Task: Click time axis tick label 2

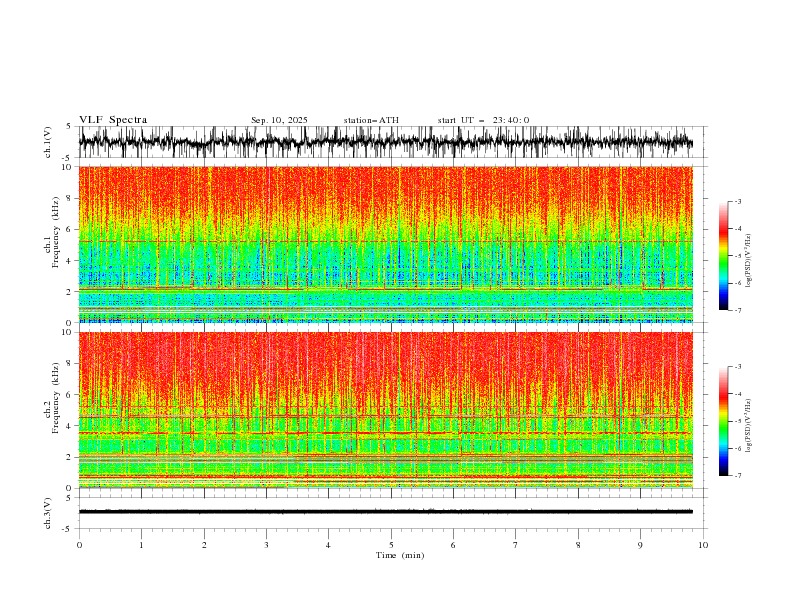Action: click(204, 545)
